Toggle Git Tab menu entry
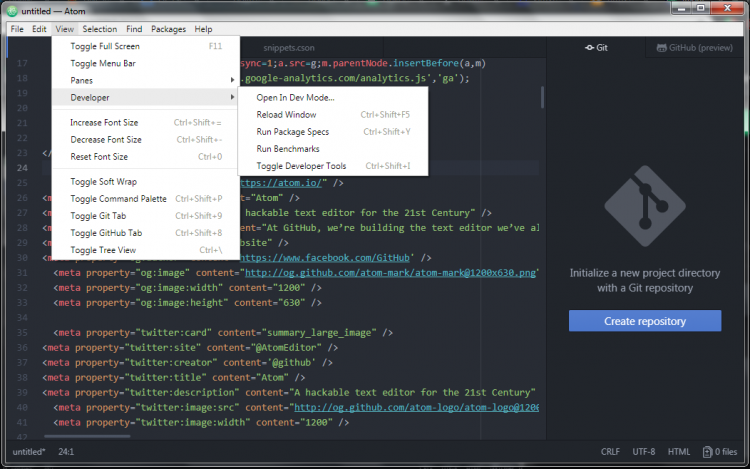 pyautogui.click(x=145, y=216)
